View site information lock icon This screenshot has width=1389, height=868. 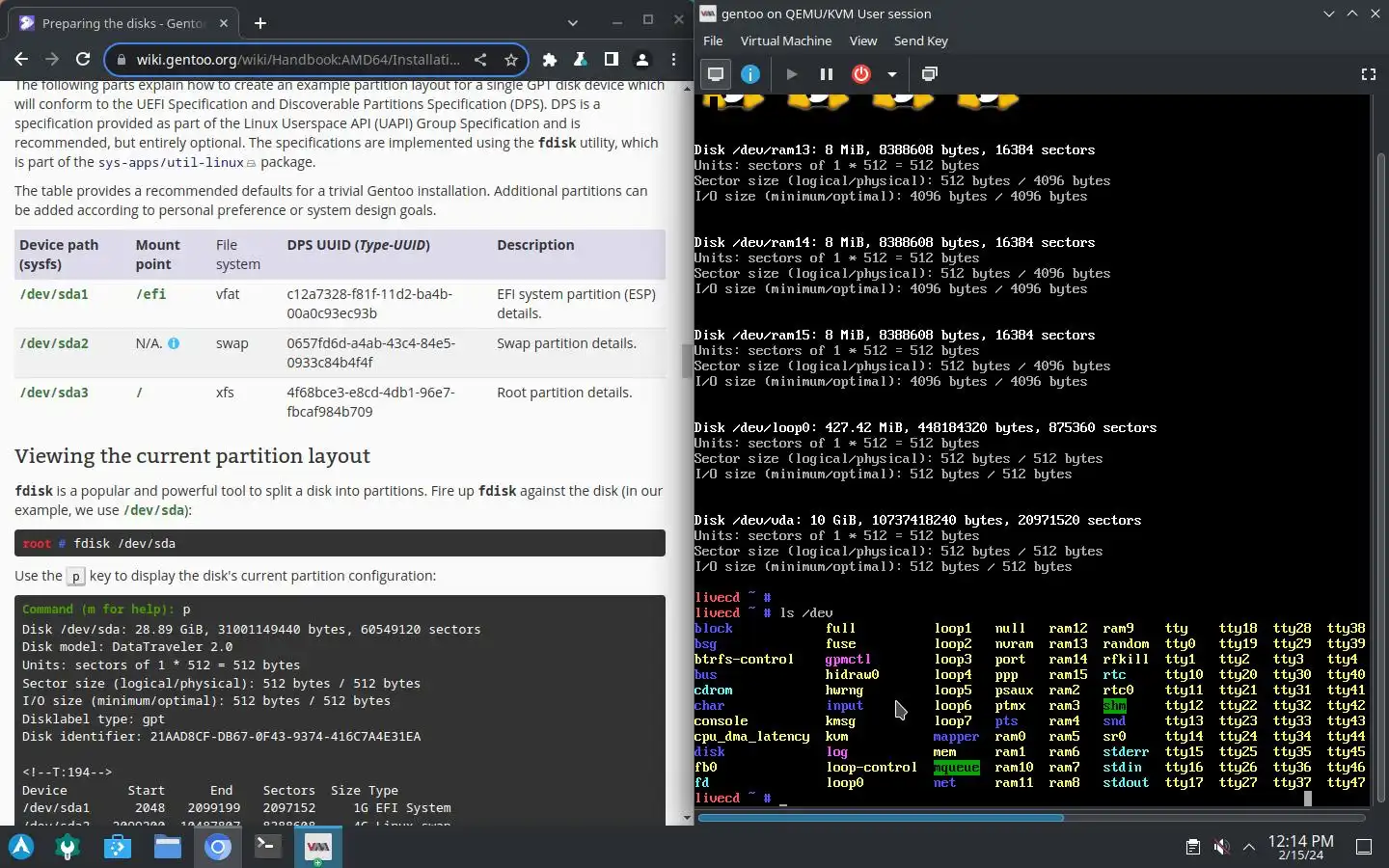click(122, 60)
